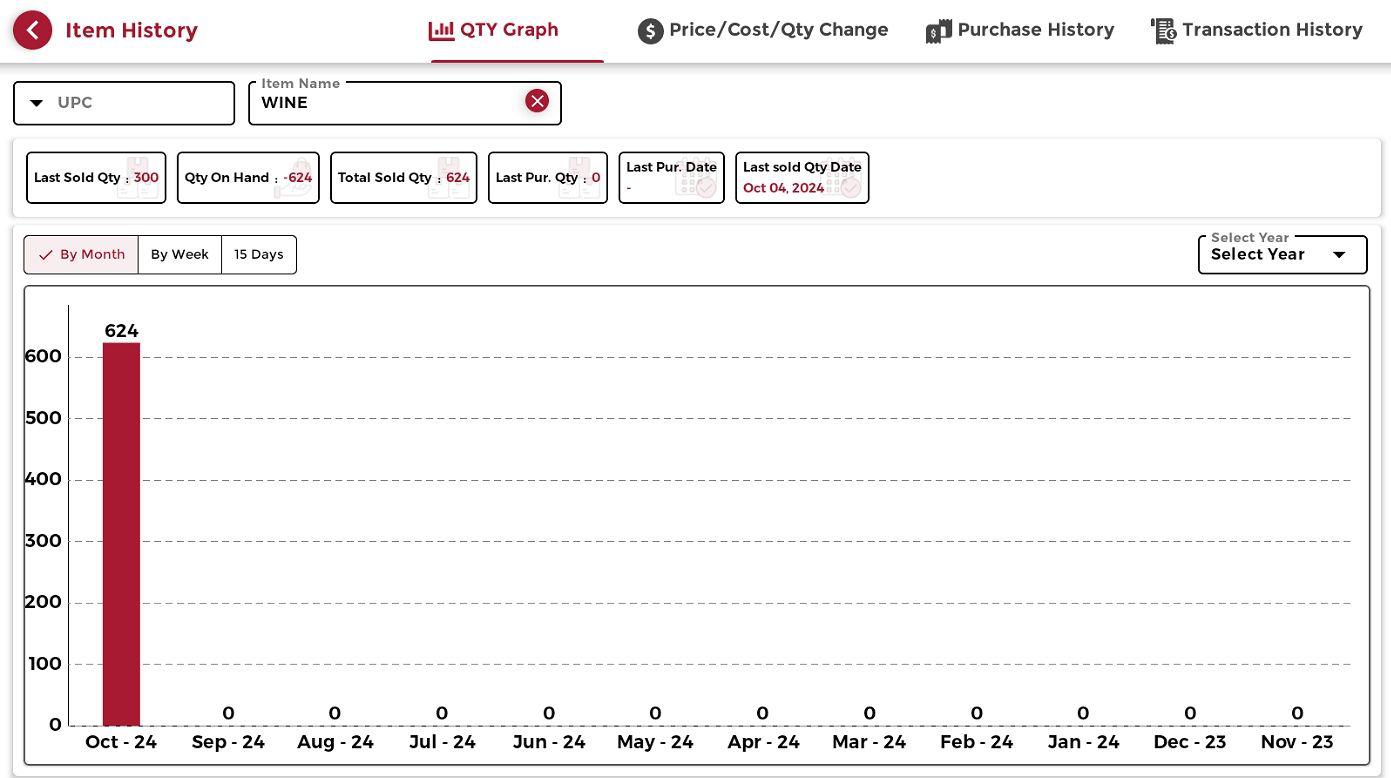The image size is (1391, 778).
Task: Click the QTY Graph bar chart icon
Action: click(441, 31)
